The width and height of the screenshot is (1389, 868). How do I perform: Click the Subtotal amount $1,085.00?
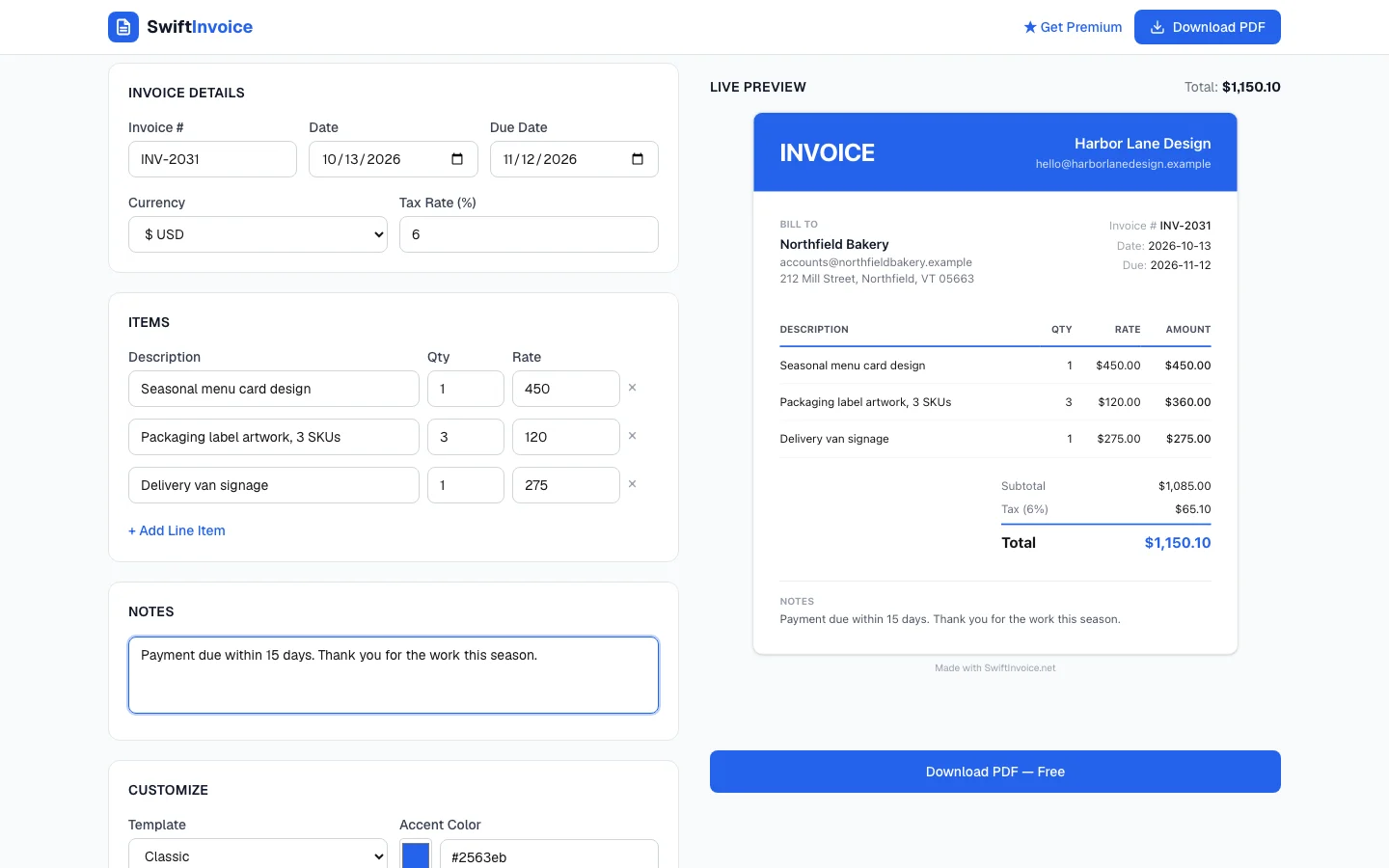coord(1185,486)
